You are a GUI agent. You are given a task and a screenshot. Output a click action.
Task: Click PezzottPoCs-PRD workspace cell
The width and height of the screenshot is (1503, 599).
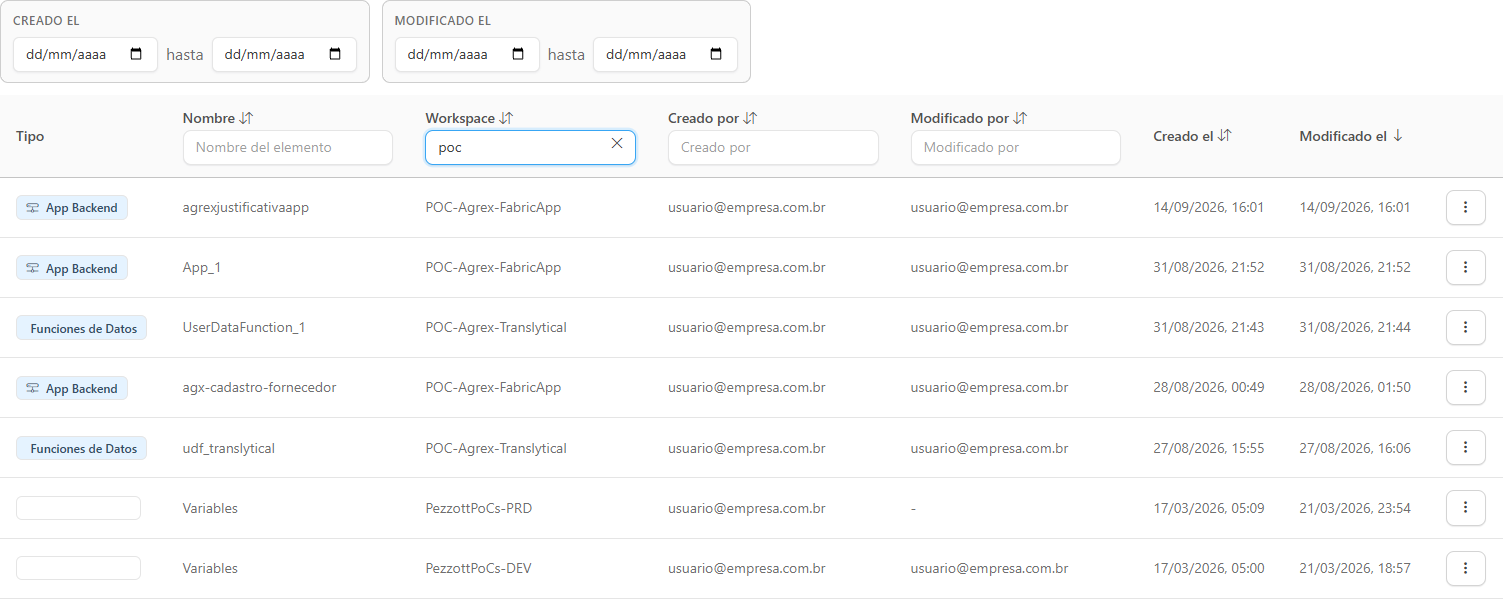pos(479,508)
